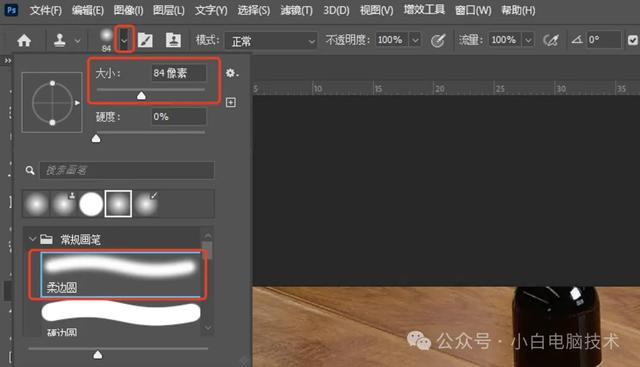Select the 柔边圆 brush preset
This screenshot has width=640, height=367.
point(121,274)
